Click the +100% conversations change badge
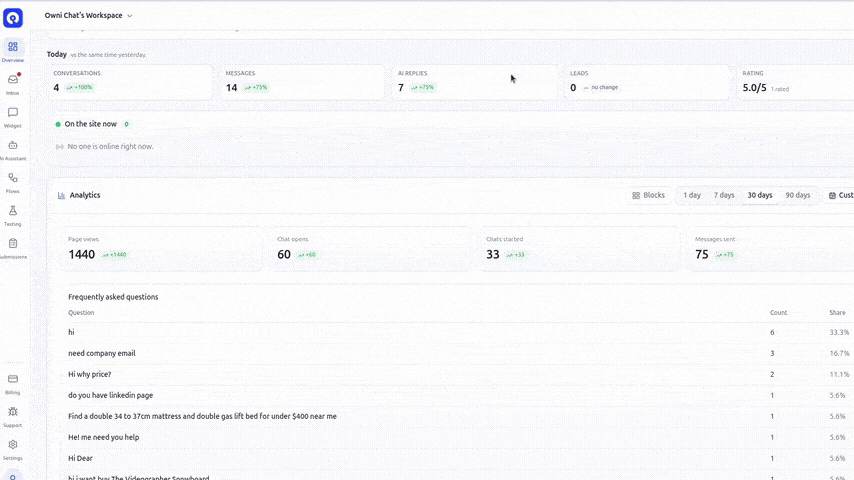This screenshot has height=480, width=854. point(80,87)
